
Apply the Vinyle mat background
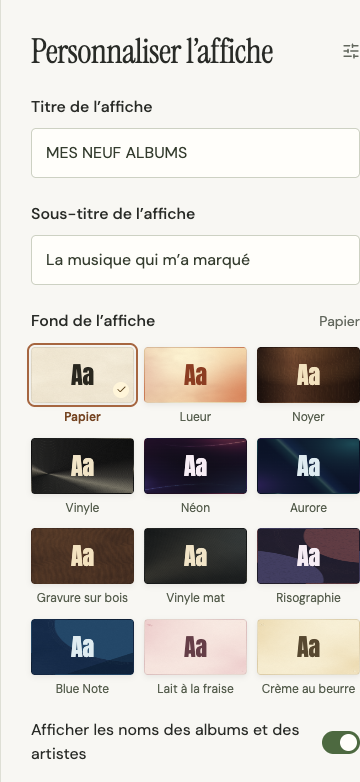point(195,556)
